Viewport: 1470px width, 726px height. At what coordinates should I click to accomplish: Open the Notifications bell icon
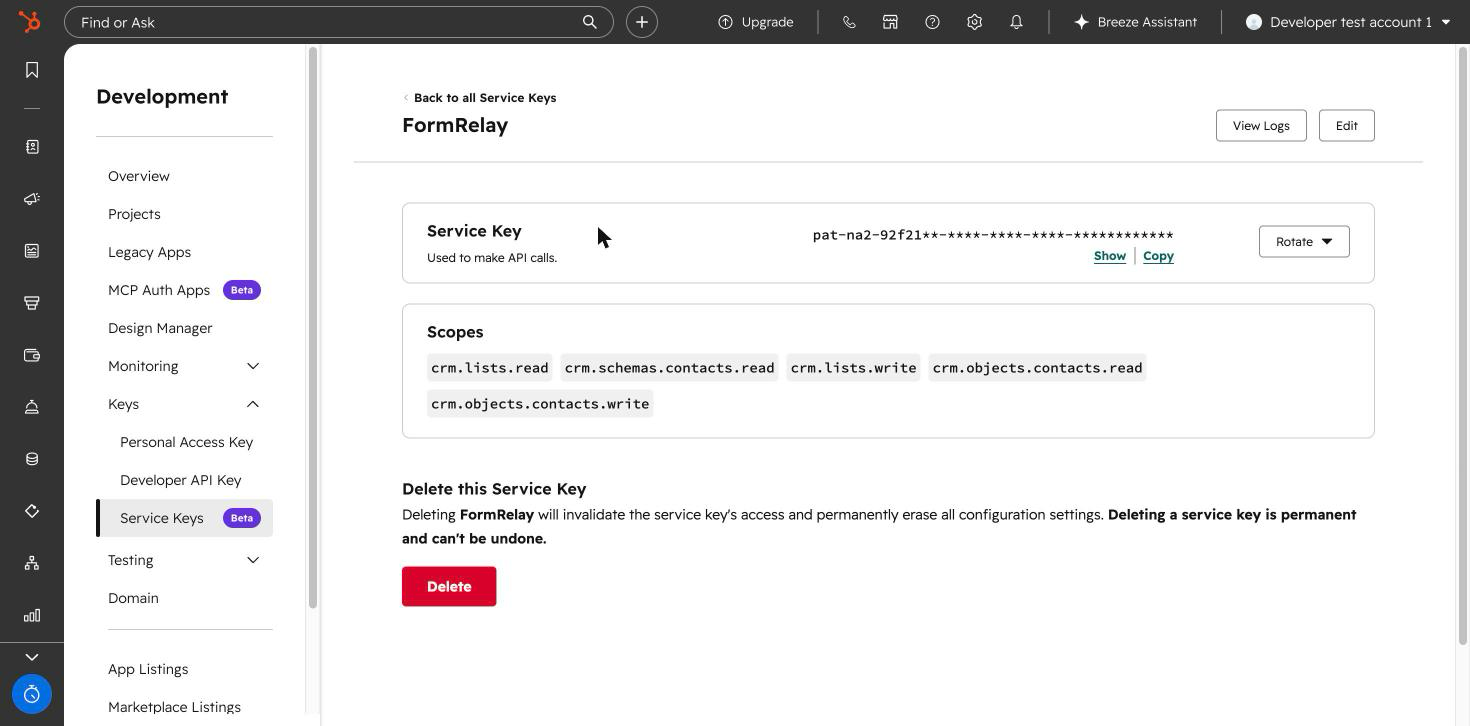1016,22
